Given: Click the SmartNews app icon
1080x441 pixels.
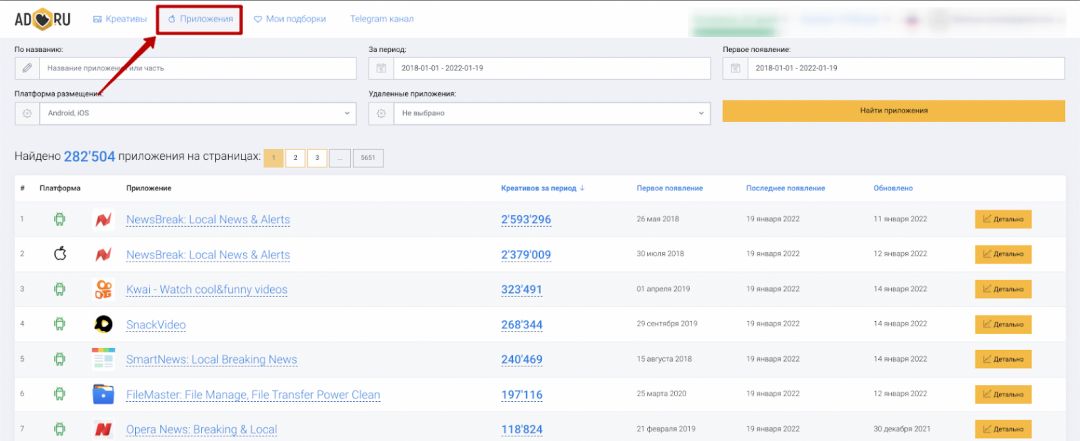Looking at the screenshot, I should click(103, 359).
